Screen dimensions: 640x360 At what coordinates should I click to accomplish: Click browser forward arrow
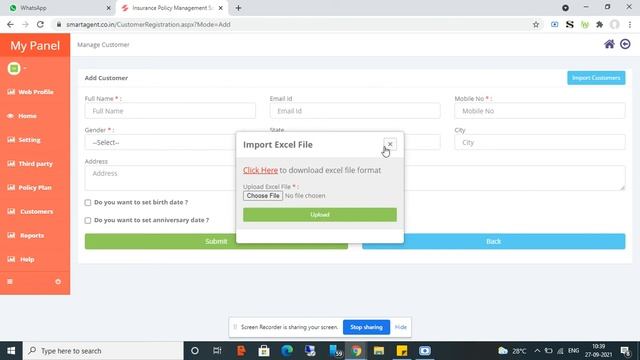tap(25, 24)
